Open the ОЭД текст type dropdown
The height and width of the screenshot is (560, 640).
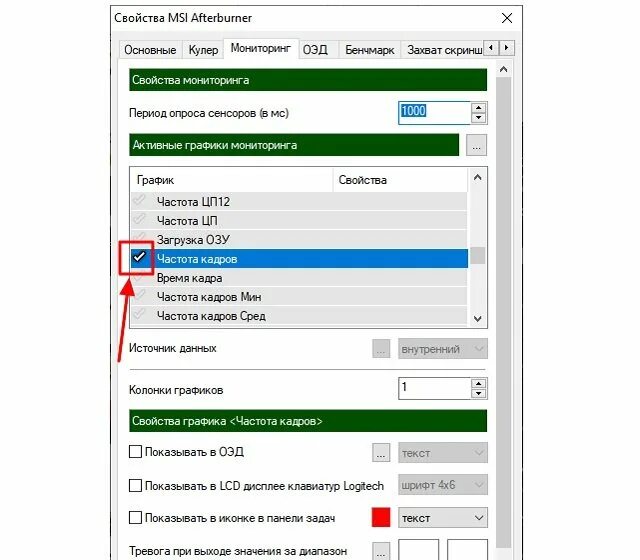(x=443, y=453)
